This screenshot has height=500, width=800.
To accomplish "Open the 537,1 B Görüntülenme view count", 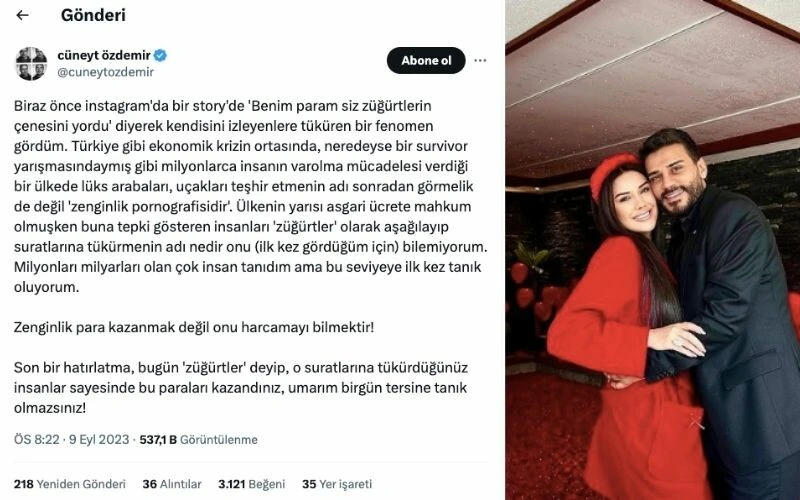I will 198,439.
